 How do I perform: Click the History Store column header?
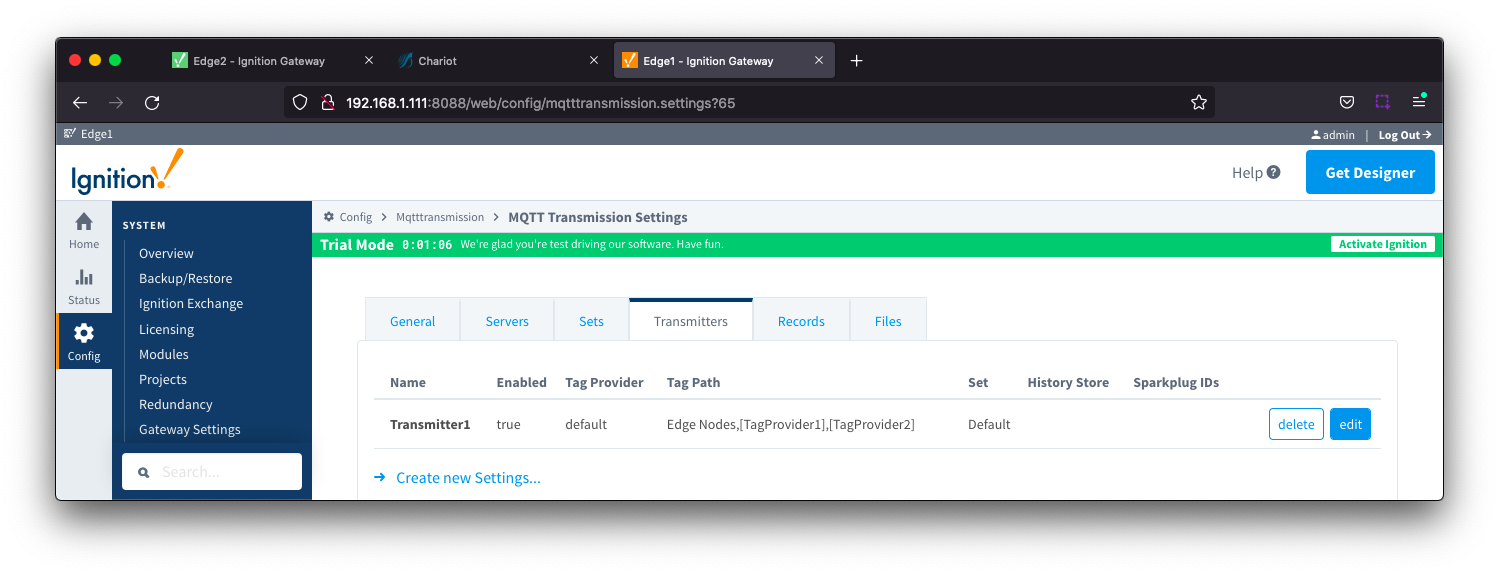click(x=1068, y=382)
